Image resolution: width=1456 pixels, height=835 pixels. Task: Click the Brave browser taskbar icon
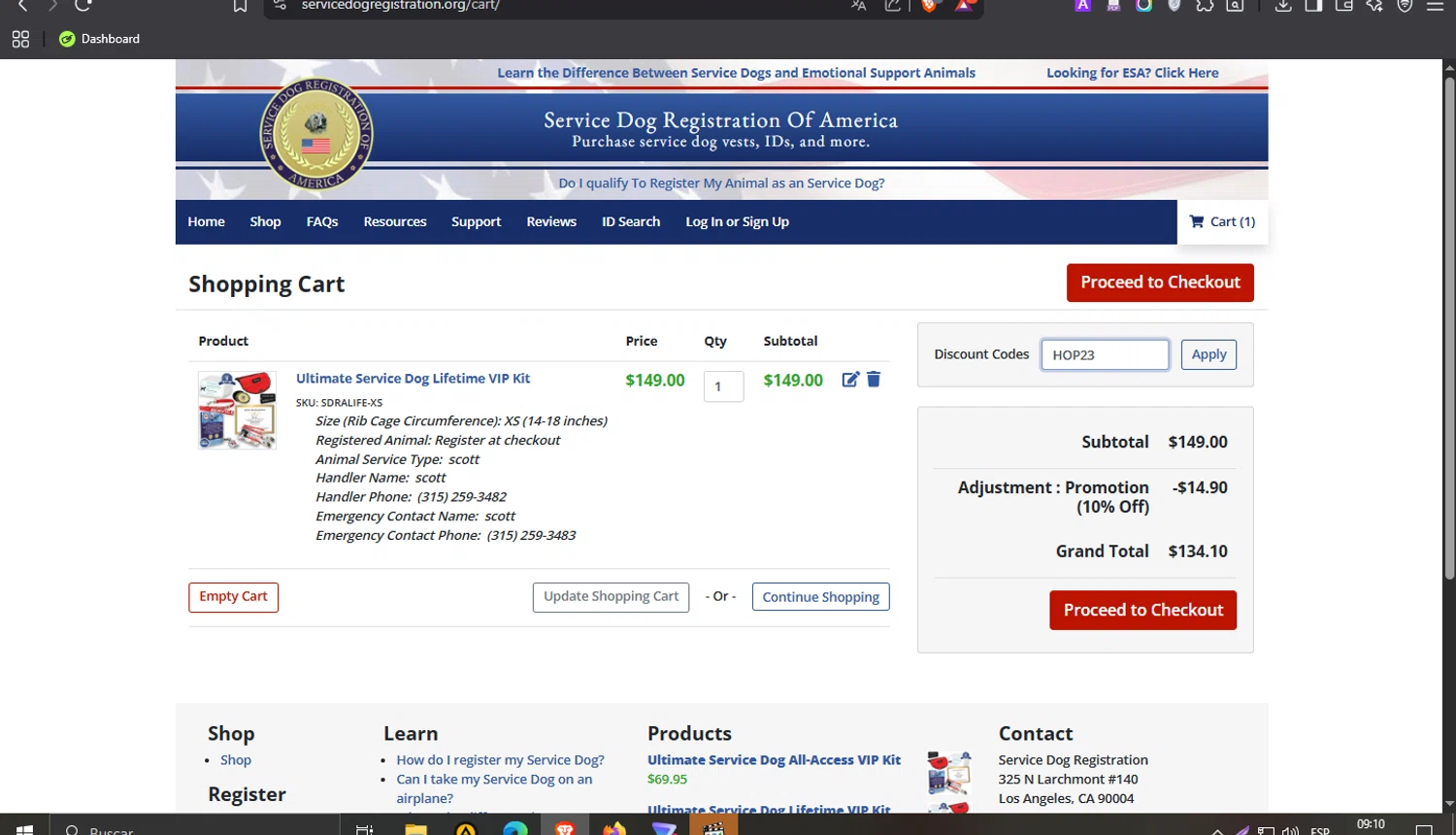click(x=565, y=828)
